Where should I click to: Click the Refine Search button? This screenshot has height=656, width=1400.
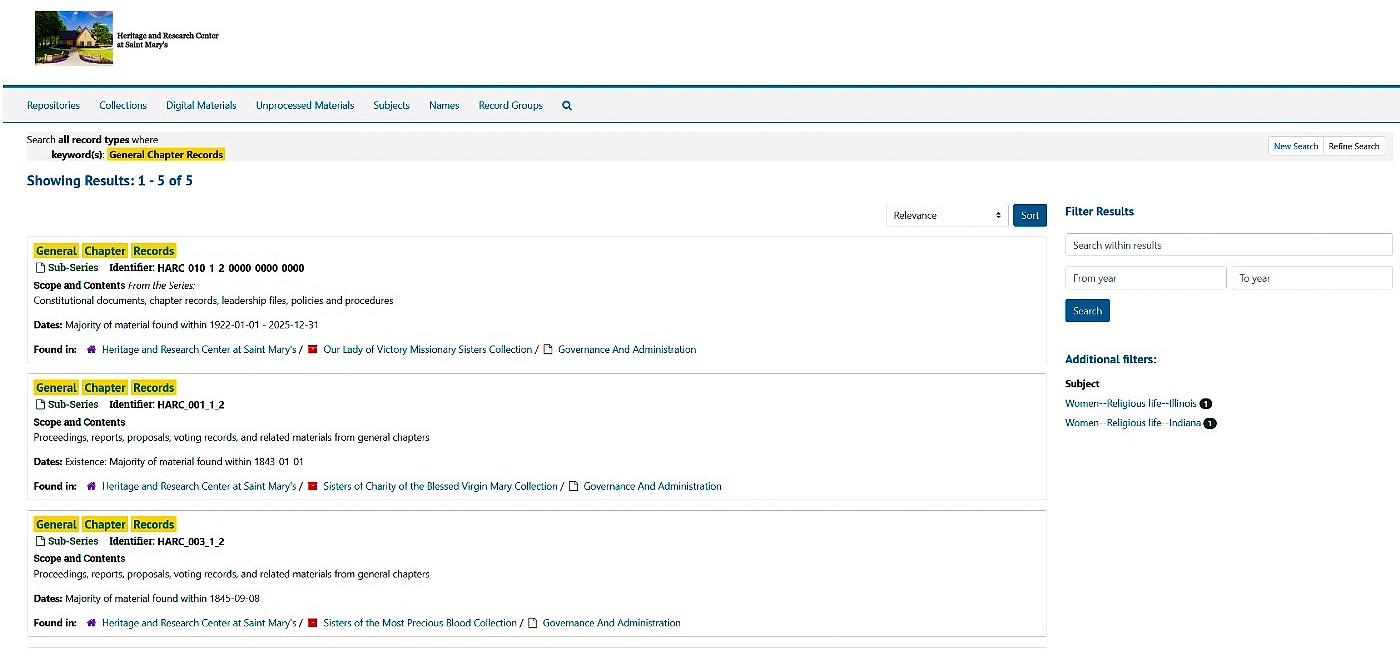1355,145
